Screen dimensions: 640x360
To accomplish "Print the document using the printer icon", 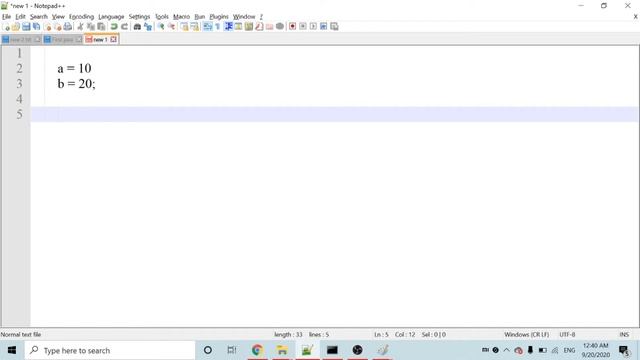I will pos(68,27).
